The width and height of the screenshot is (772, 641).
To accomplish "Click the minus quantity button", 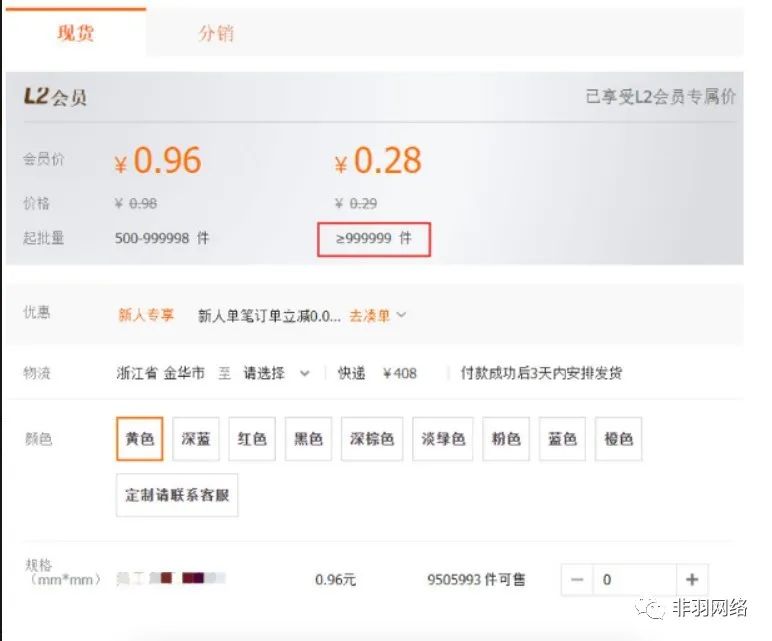I will pos(577,580).
